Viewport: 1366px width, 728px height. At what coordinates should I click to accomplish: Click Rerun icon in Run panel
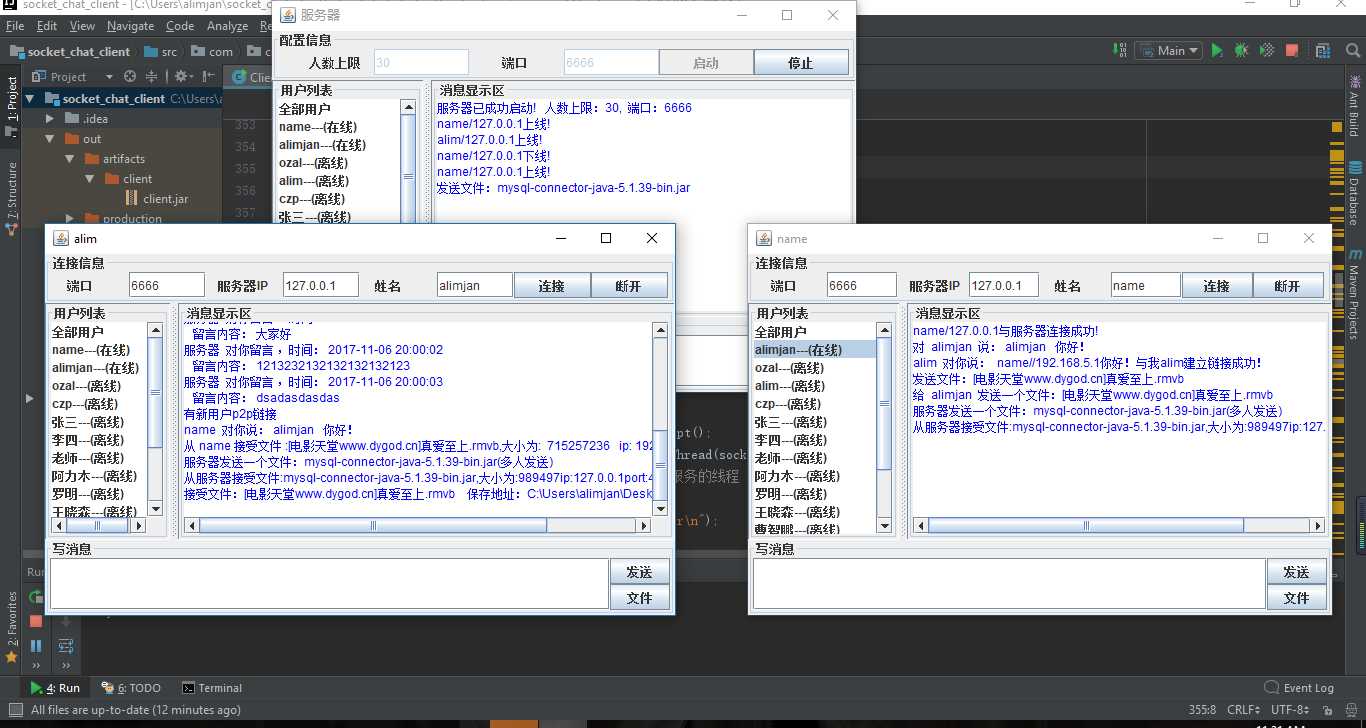pyautogui.click(x=36, y=596)
